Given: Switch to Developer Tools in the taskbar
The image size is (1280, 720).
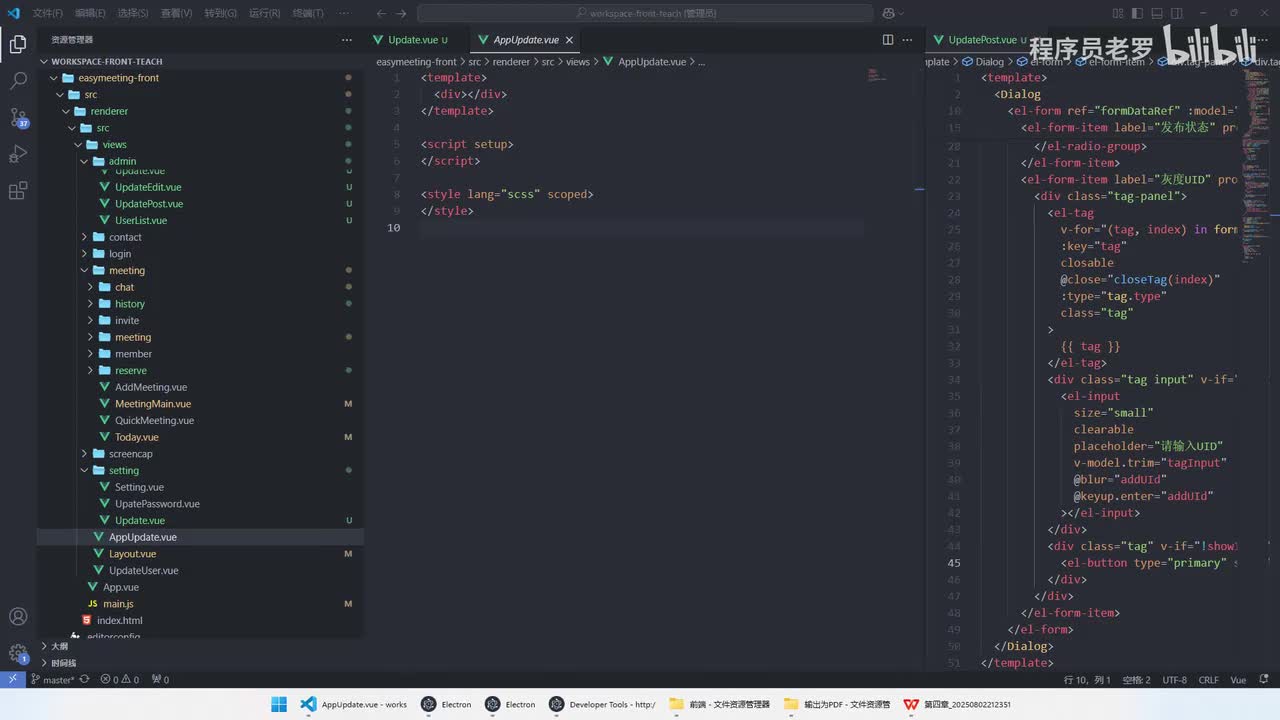Looking at the screenshot, I should 603,704.
